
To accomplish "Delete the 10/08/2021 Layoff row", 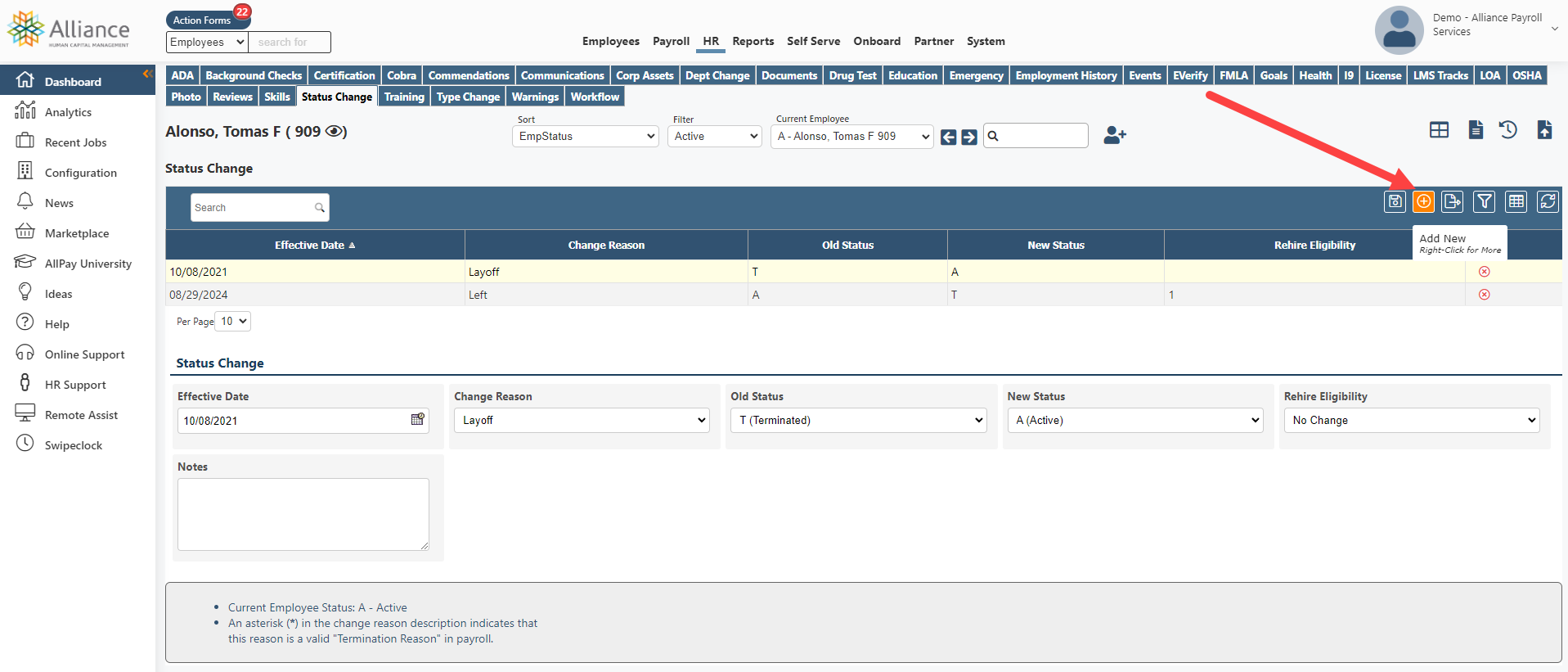I will click(1485, 272).
